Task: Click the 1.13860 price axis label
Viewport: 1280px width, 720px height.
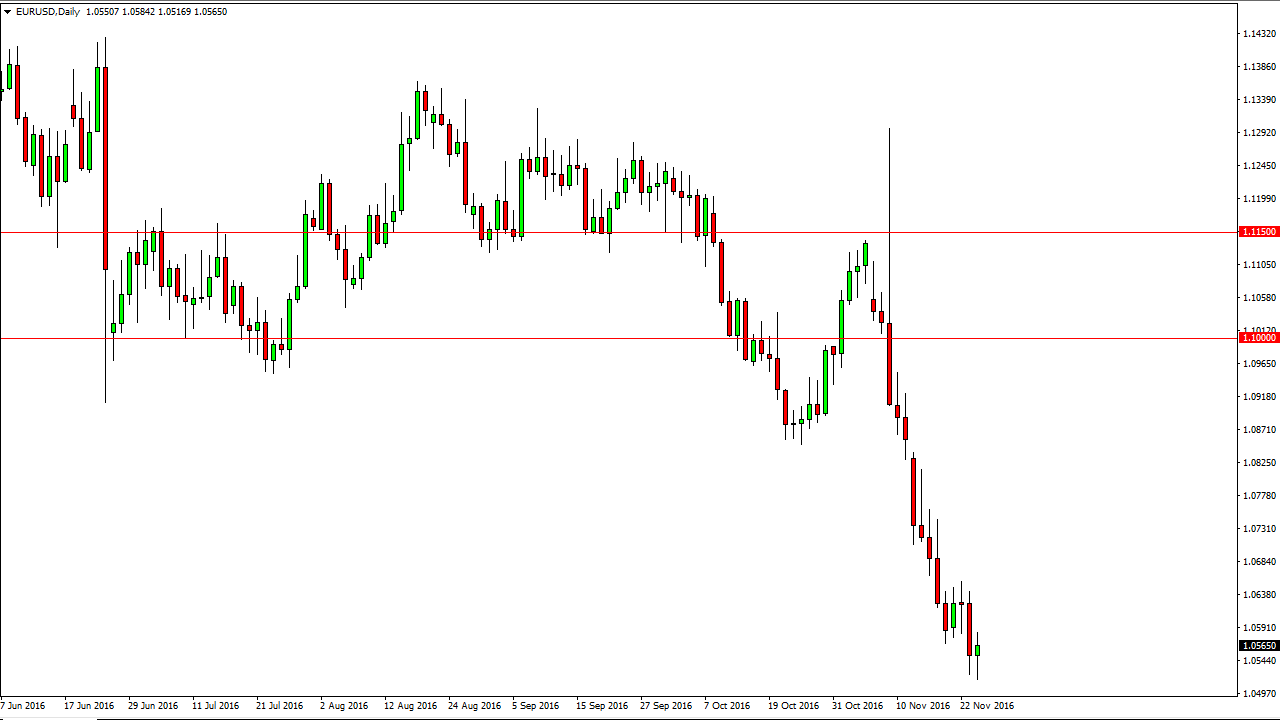Action: tap(1259, 67)
